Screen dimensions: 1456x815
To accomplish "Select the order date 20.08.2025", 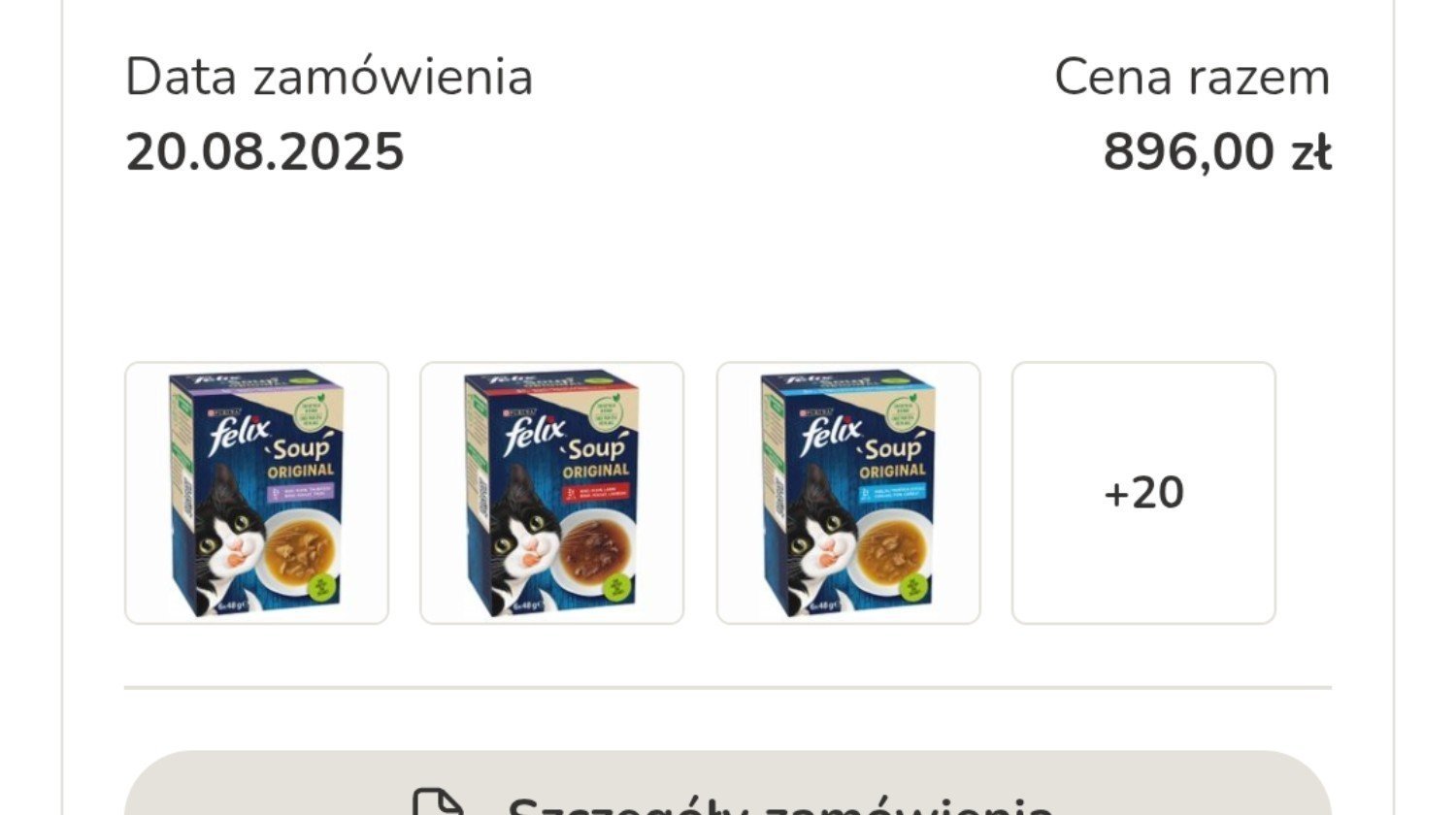I will tap(265, 152).
